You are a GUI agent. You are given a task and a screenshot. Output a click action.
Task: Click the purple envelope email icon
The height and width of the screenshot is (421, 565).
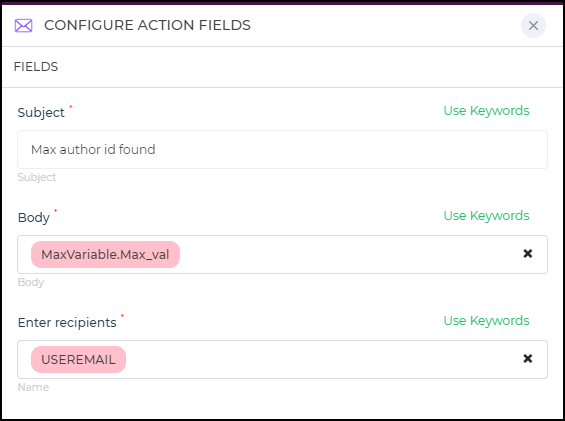coord(23,26)
